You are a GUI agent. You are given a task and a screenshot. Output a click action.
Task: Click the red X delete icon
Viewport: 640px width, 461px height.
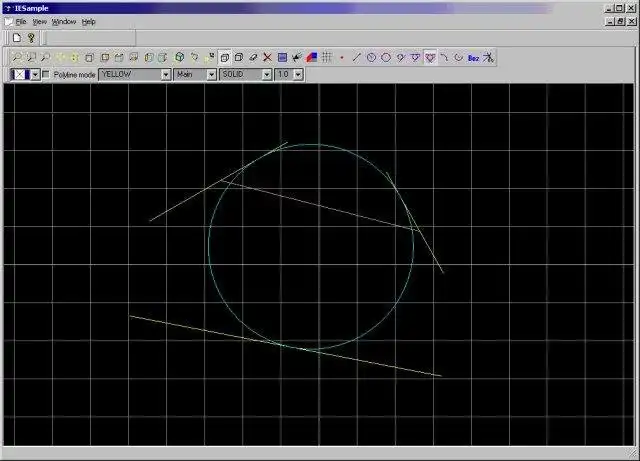(x=267, y=58)
